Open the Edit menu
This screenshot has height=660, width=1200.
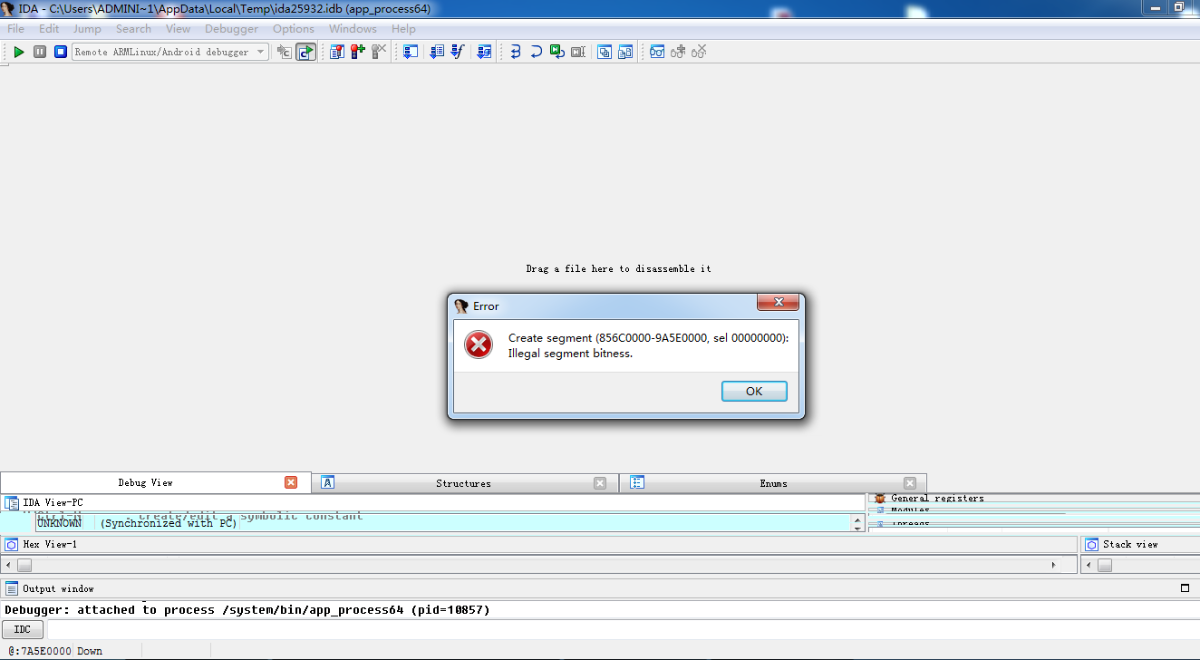click(49, 29)
